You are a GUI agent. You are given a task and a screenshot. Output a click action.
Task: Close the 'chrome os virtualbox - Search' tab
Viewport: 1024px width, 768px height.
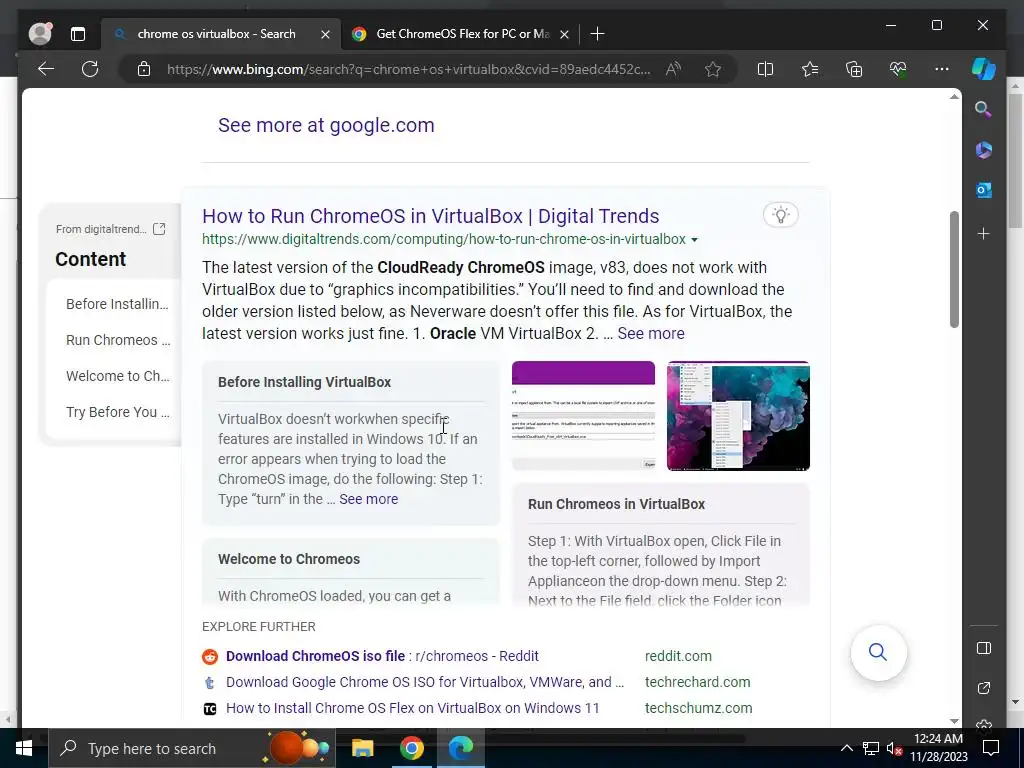pos(325,34)
